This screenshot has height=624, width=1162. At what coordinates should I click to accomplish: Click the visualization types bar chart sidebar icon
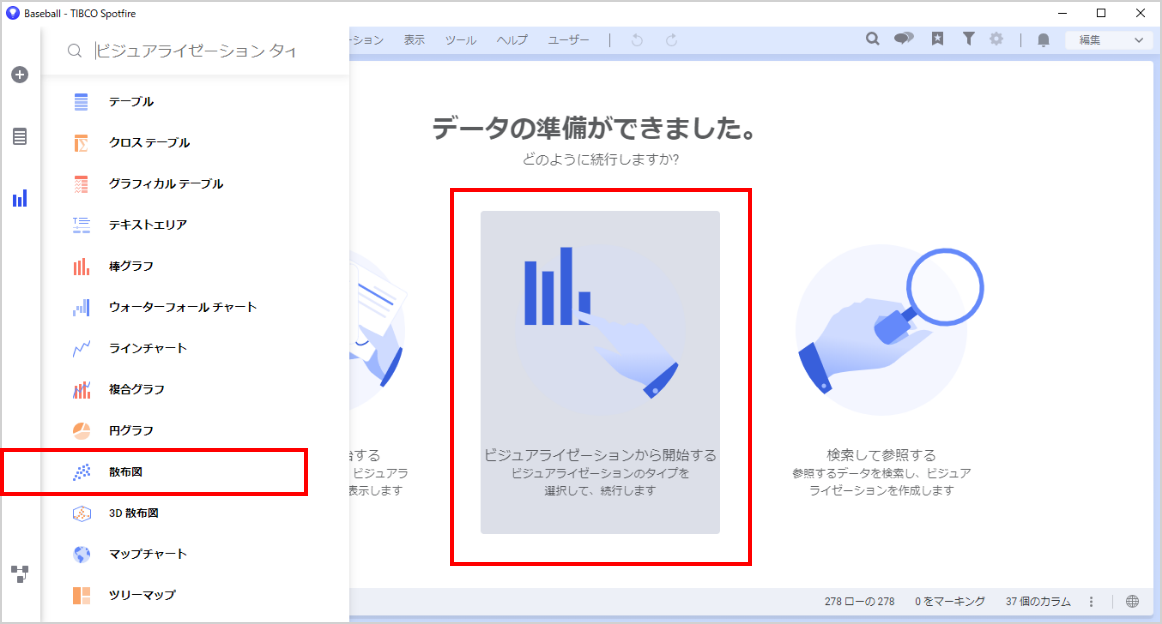pyautogui.click(x=20, y=198)
